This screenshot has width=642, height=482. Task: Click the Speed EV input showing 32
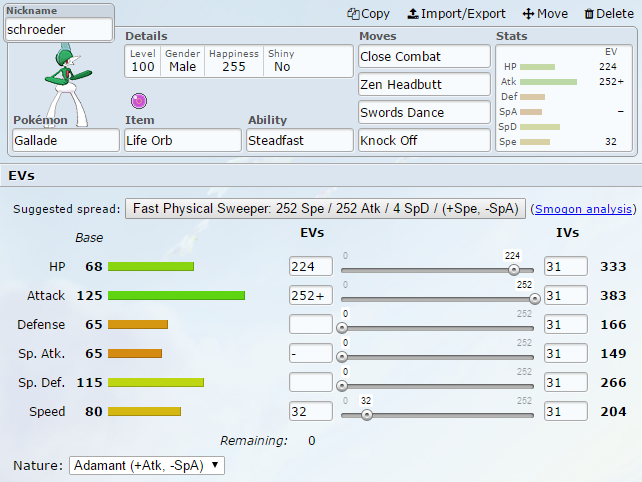(x=311, y=412)
